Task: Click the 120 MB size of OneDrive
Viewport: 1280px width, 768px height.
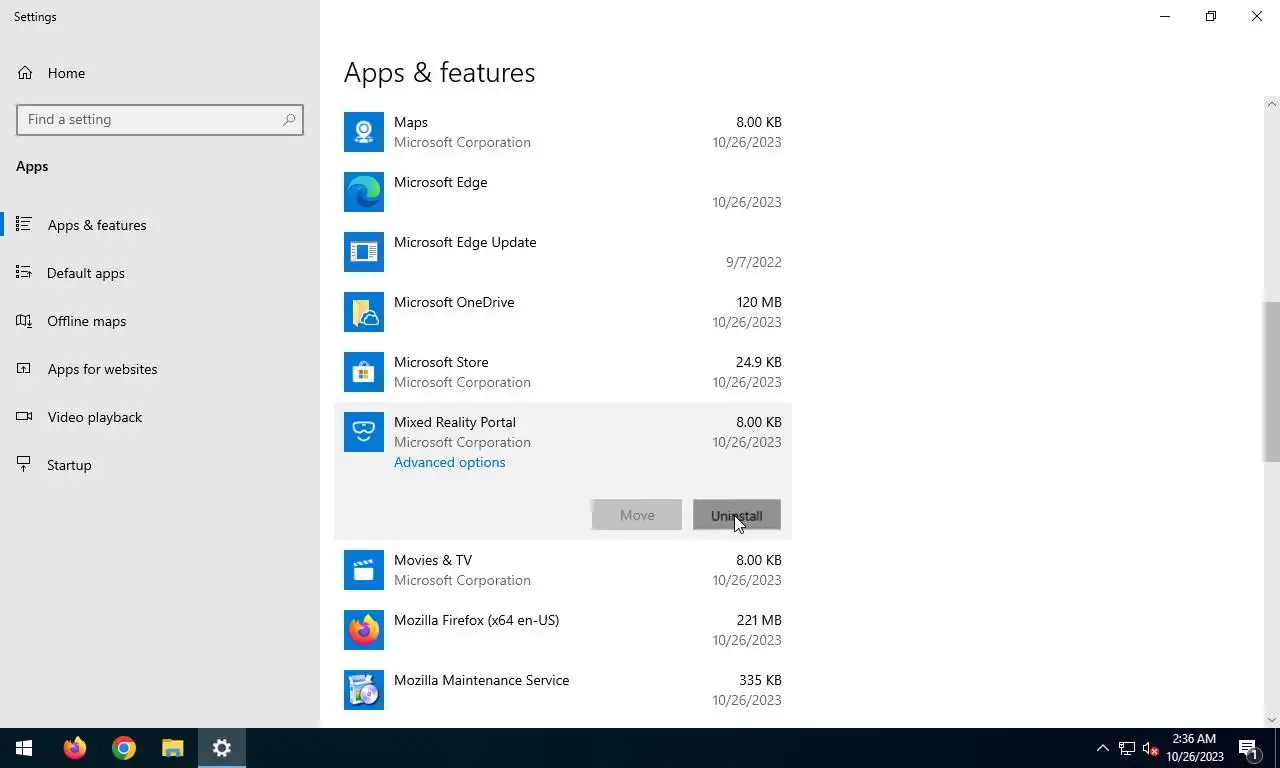Action: click(x=759, y=302)
